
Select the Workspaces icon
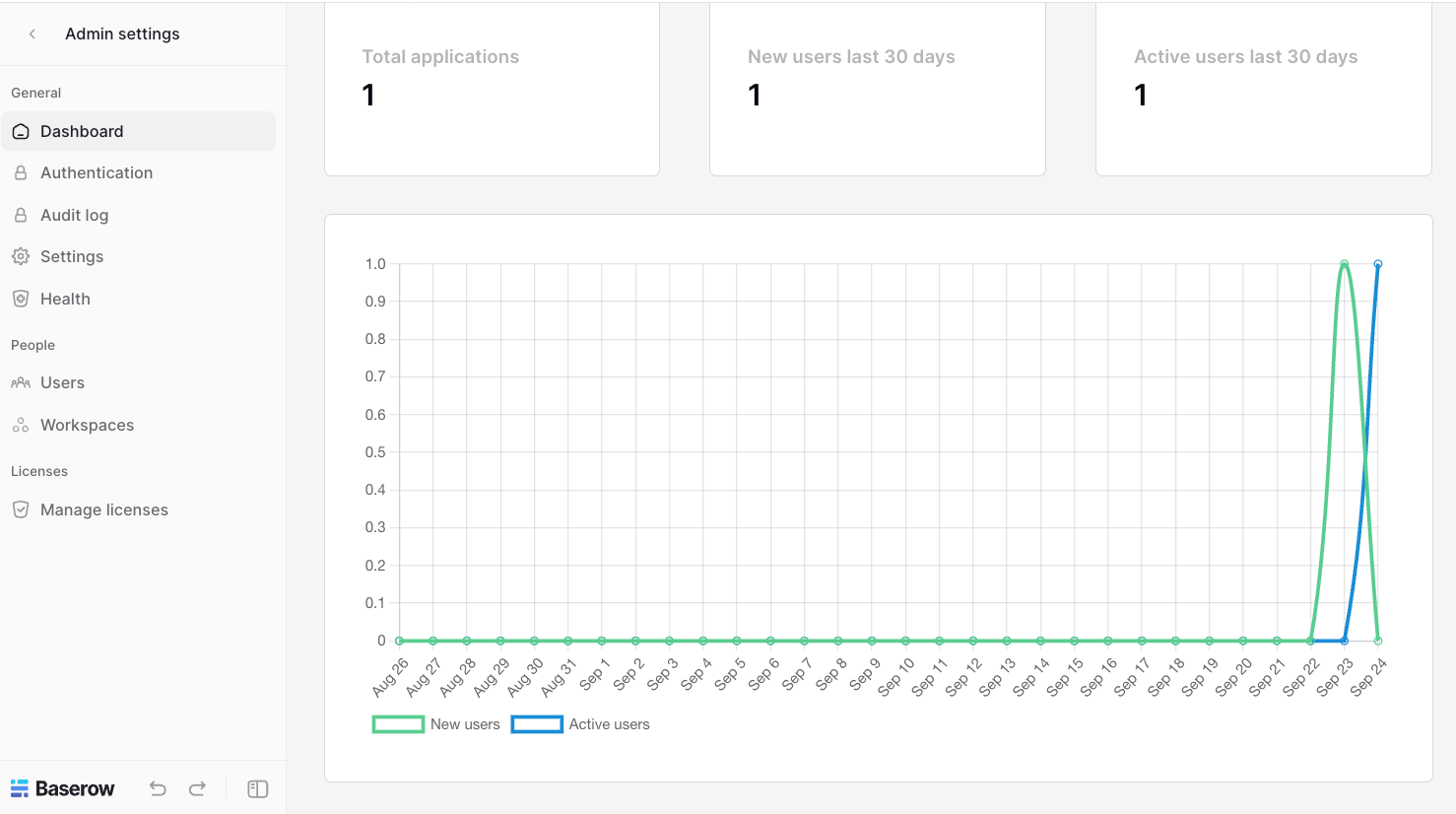(x=20, y=425)
